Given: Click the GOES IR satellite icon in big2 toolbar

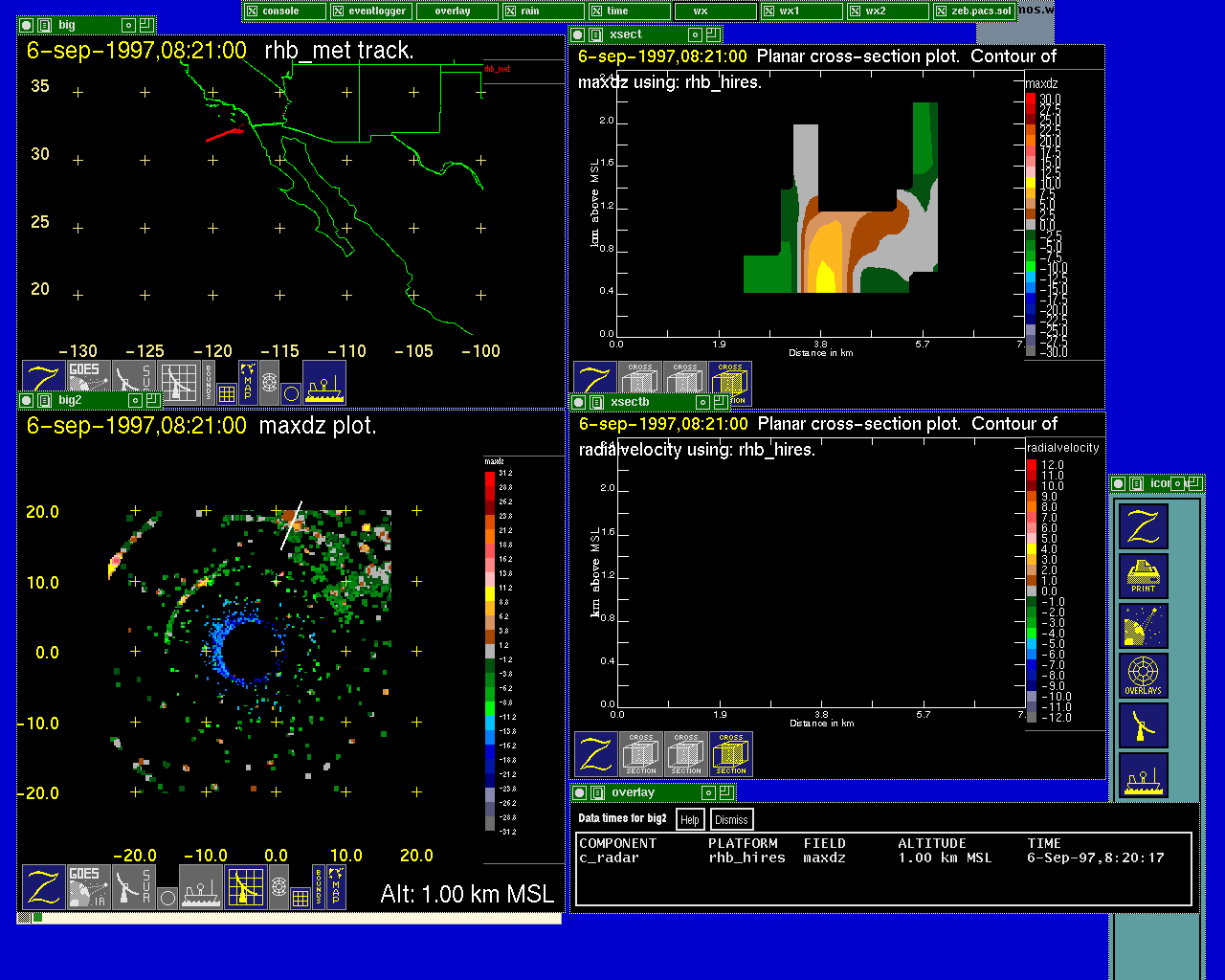Looking at the screenshot, I should (87, 887).
